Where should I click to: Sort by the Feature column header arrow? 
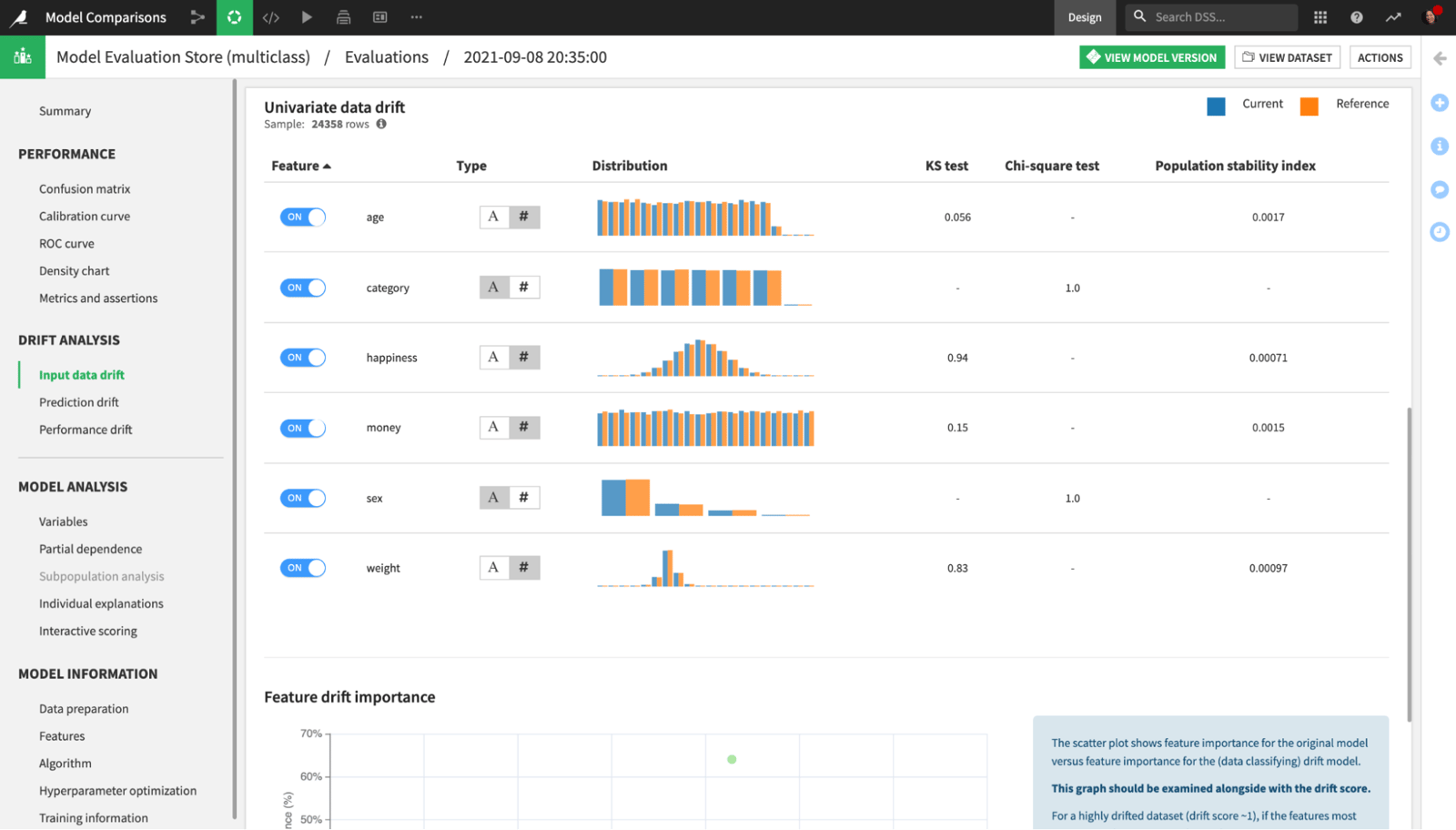click(x=328, y=166)
